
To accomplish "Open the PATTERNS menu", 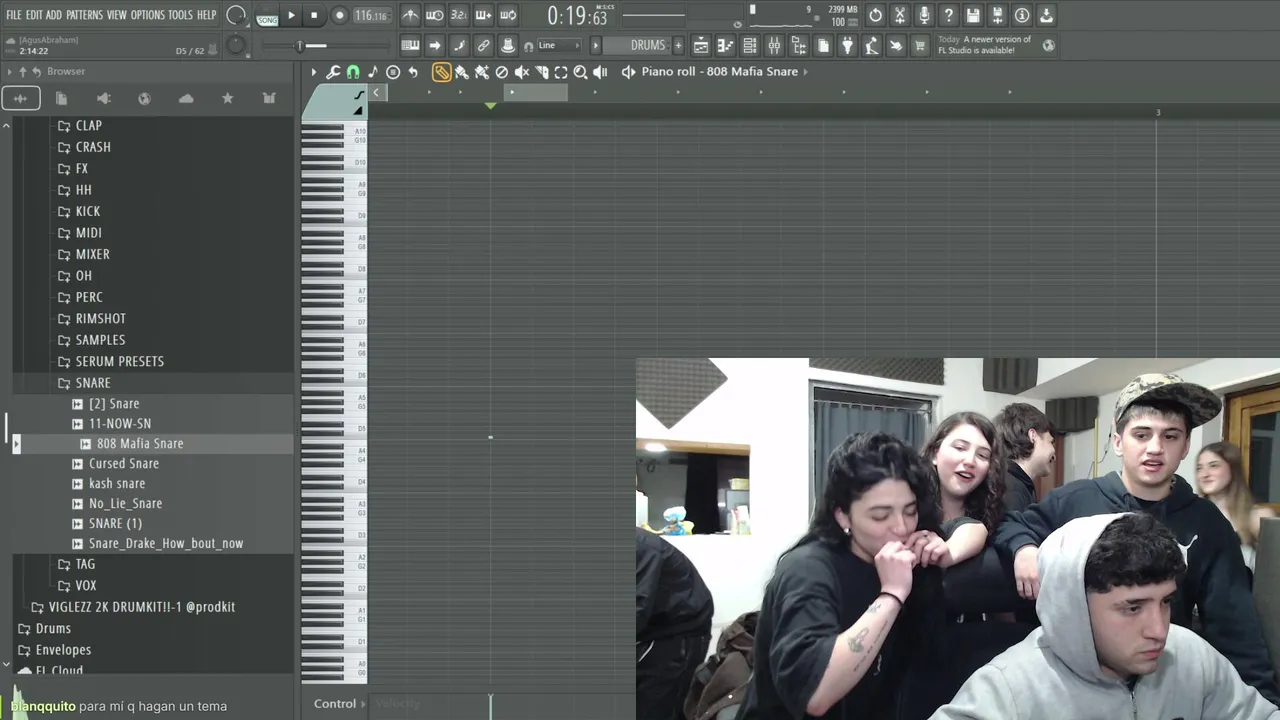I will [84, 15].
